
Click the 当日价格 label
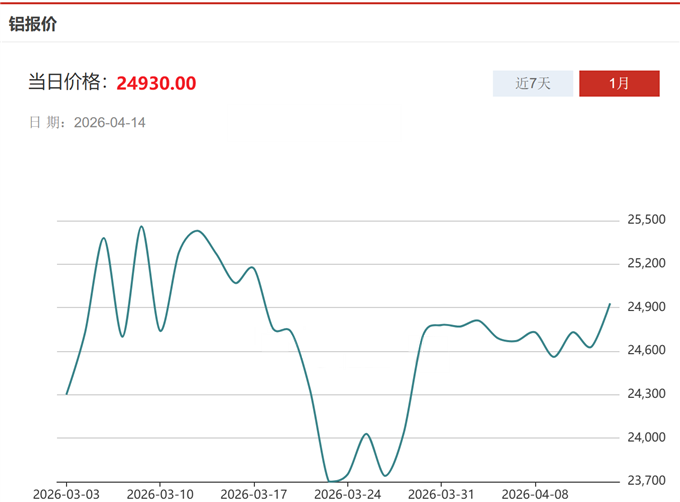click(66, 83)
